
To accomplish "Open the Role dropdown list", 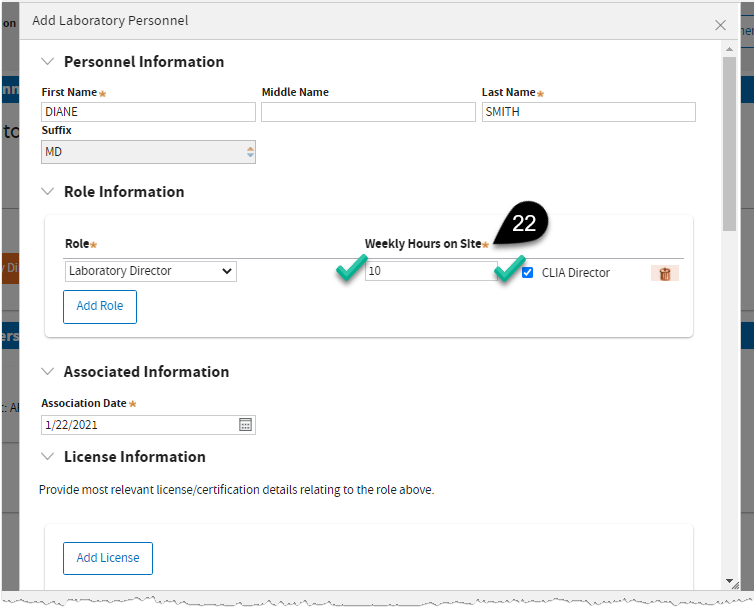I will [151, 271].
